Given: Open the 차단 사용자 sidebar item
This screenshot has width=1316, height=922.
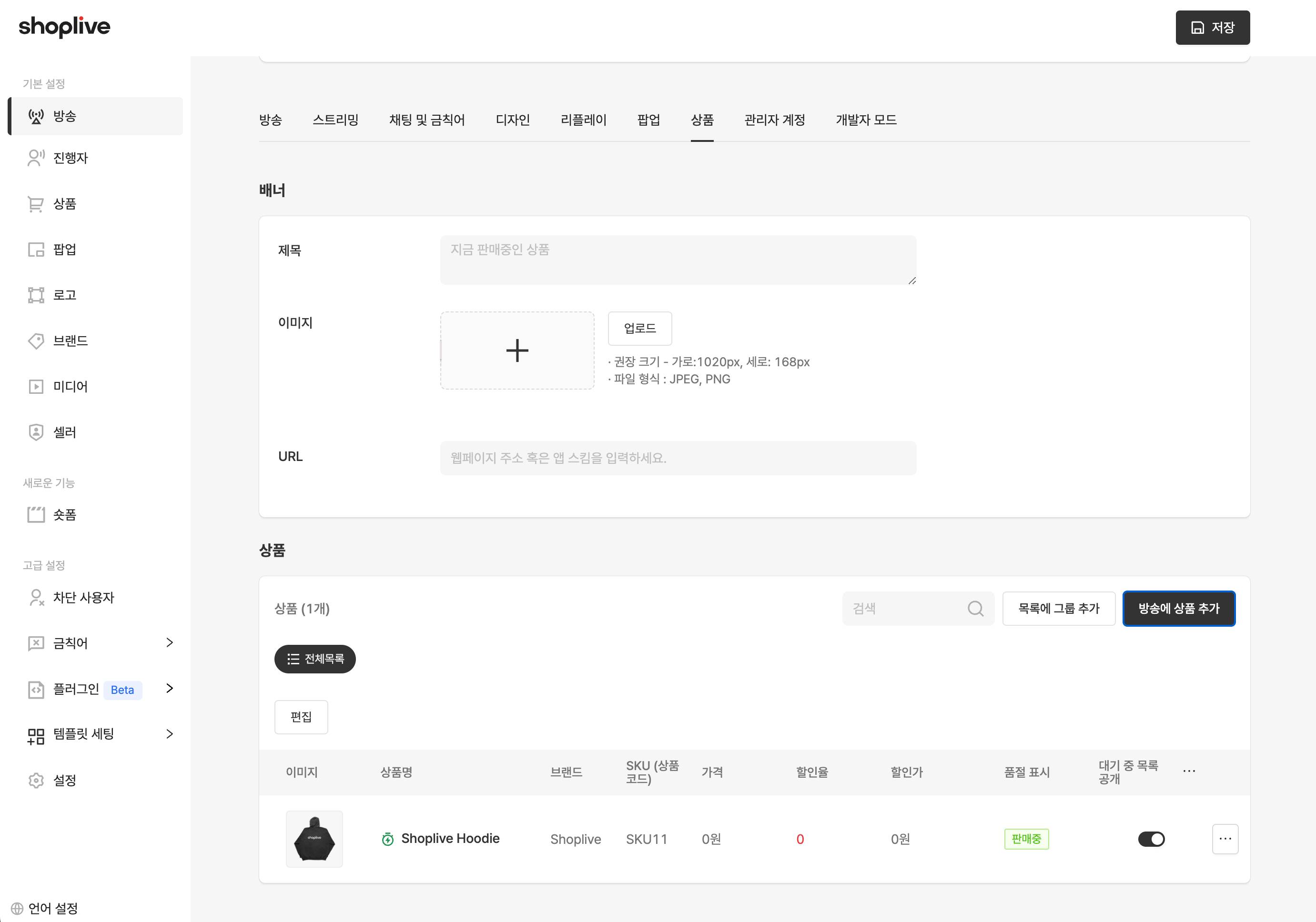Looking at the screenshot, I should (95, 598).
